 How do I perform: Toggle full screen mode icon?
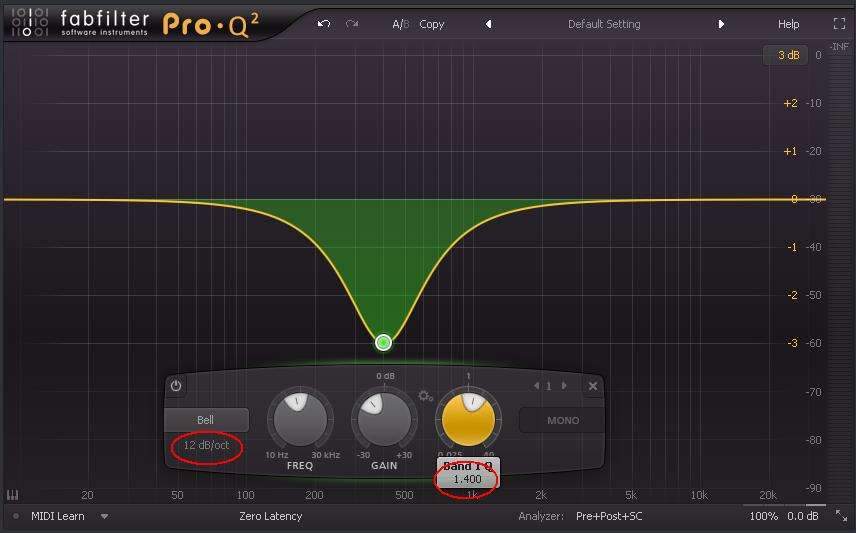839,24
